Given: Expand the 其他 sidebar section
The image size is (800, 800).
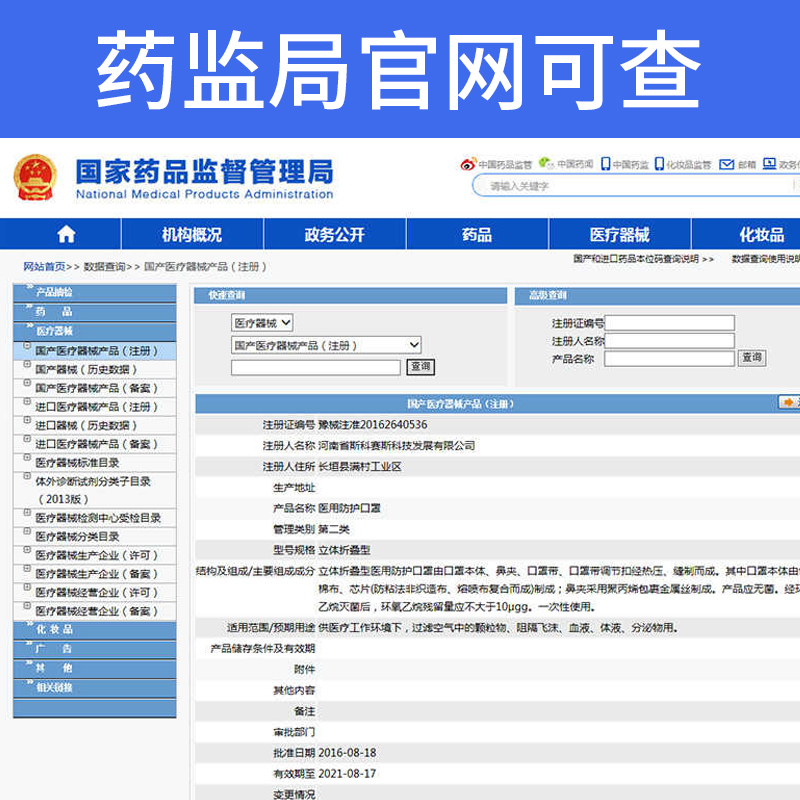Looking at the screenshot, I should [x=95, y=668].
